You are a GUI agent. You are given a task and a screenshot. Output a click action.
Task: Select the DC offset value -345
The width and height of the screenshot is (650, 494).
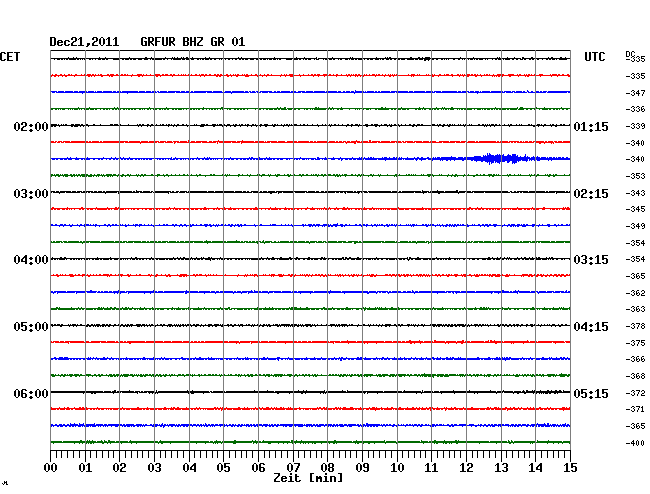click(x=635, y=209)
